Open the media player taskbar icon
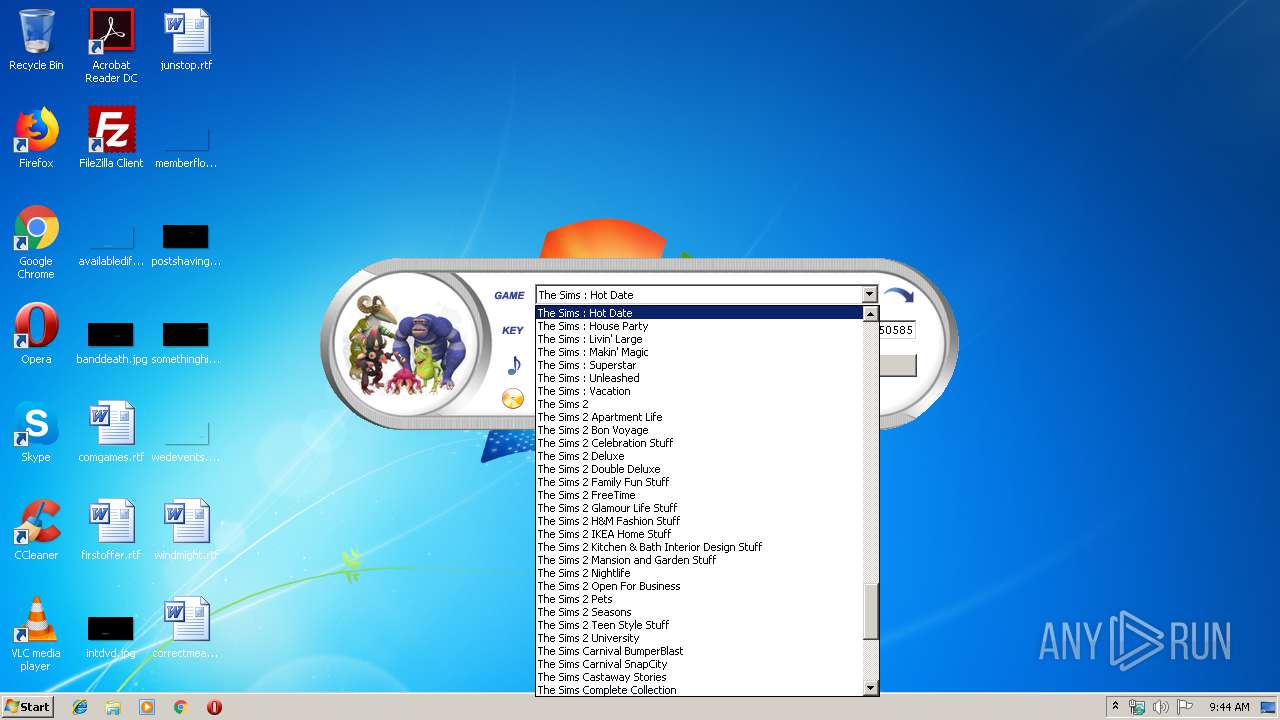Screen dimensions: 1280x720 147,707
